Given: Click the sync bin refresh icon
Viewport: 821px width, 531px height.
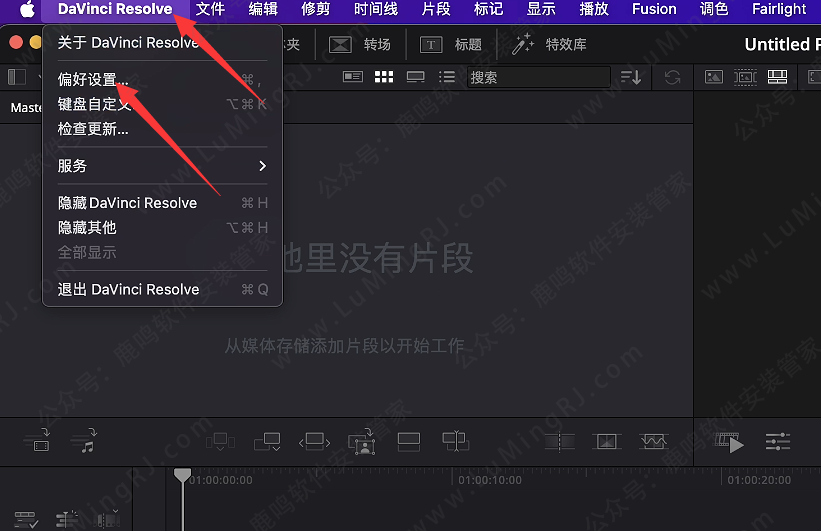Looking at the screenshot, I should 672,78.
